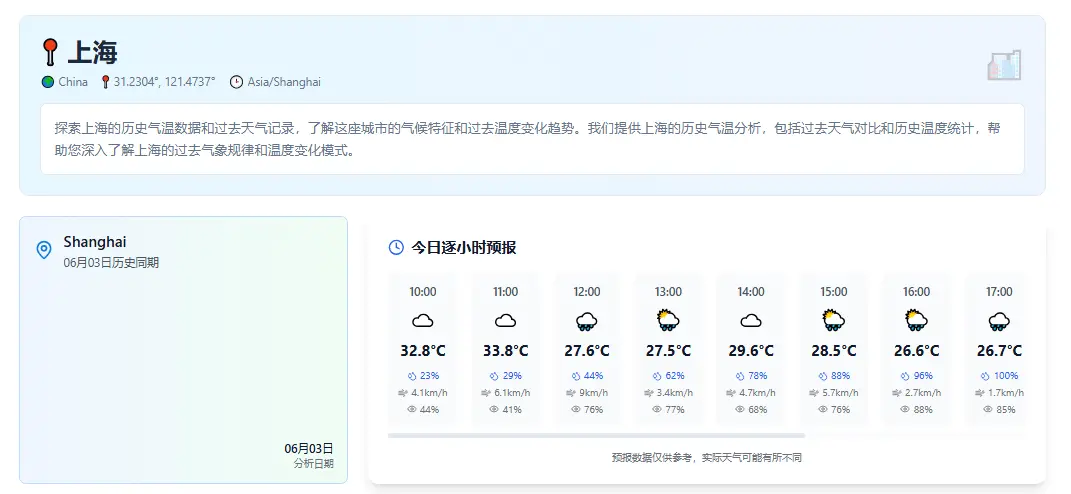Click the coordinates 31.2304°, 121.4737°
1071x494 pixels.
click(x=164, y=82)
